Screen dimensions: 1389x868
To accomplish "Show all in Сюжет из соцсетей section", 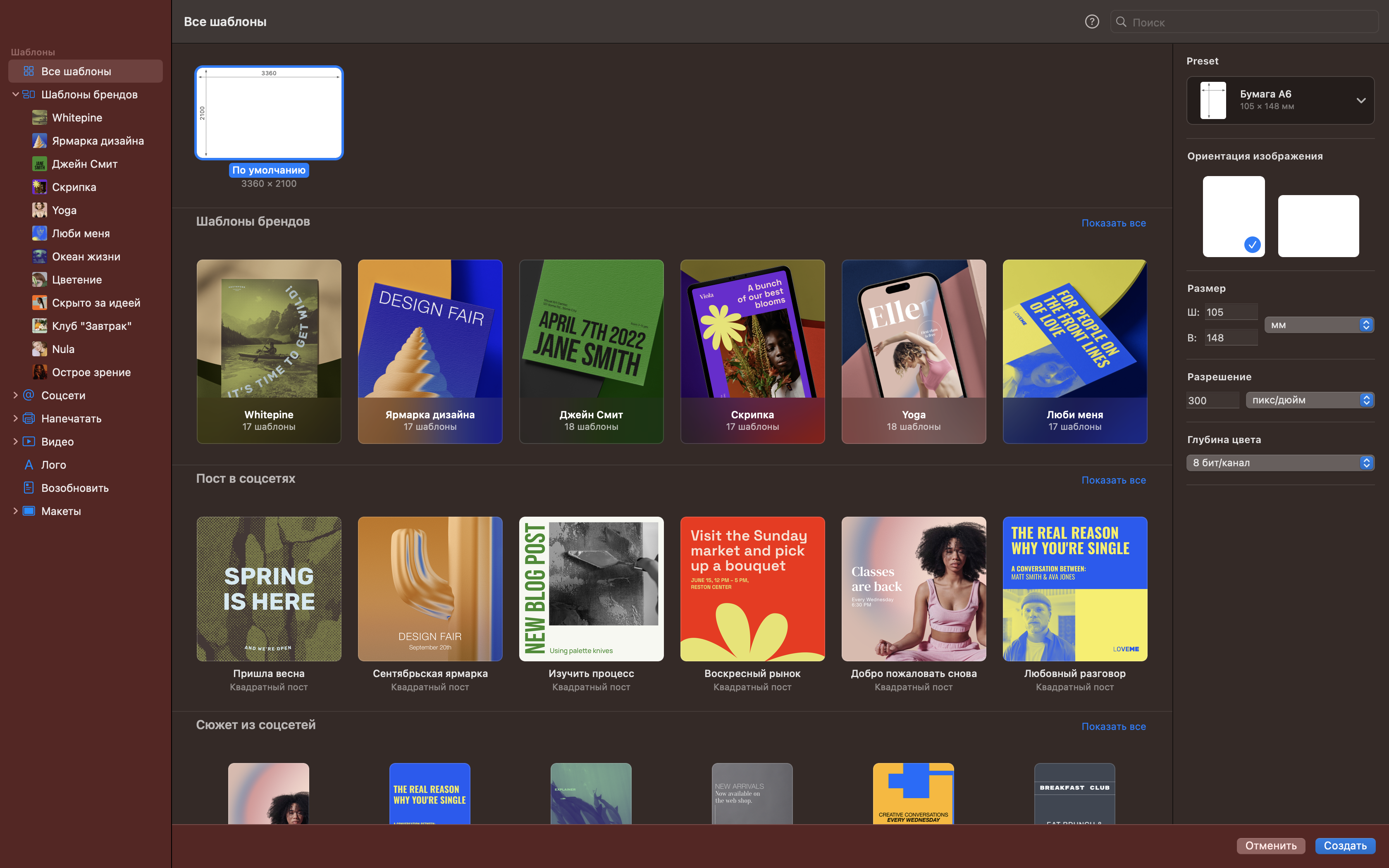I will click(1114, 726).
